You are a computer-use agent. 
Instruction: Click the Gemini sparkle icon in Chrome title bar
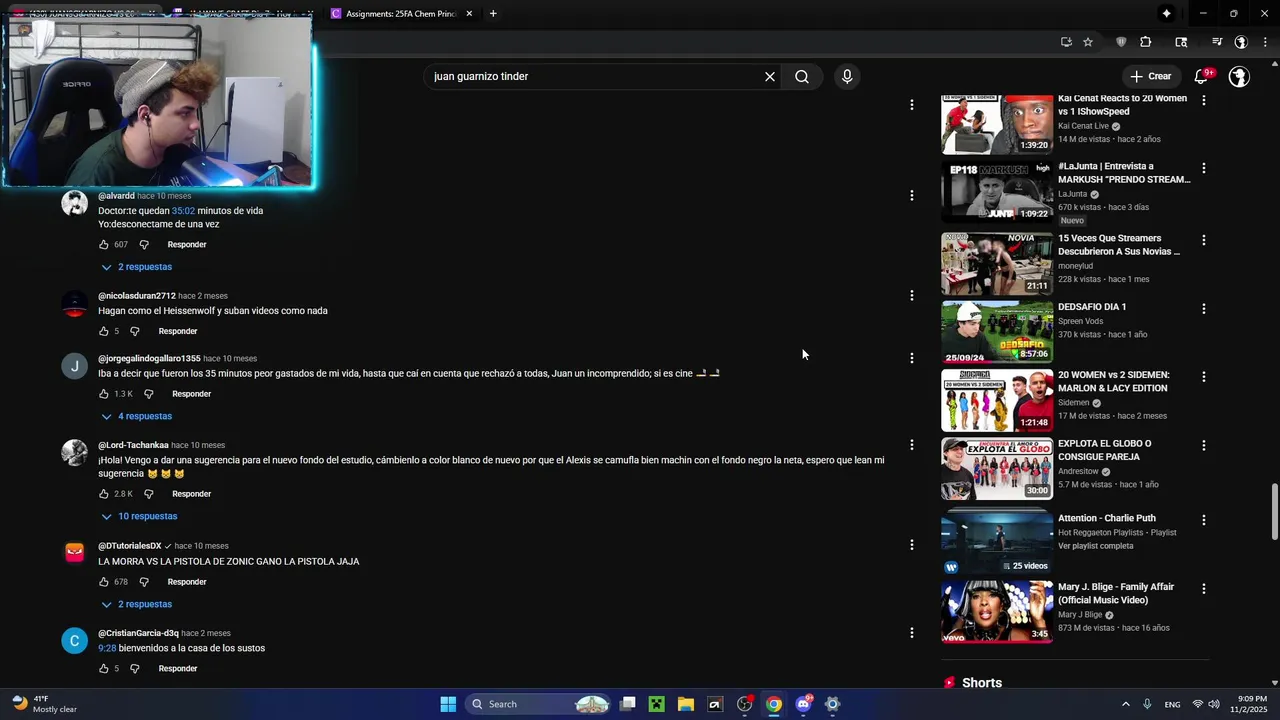1166,13
